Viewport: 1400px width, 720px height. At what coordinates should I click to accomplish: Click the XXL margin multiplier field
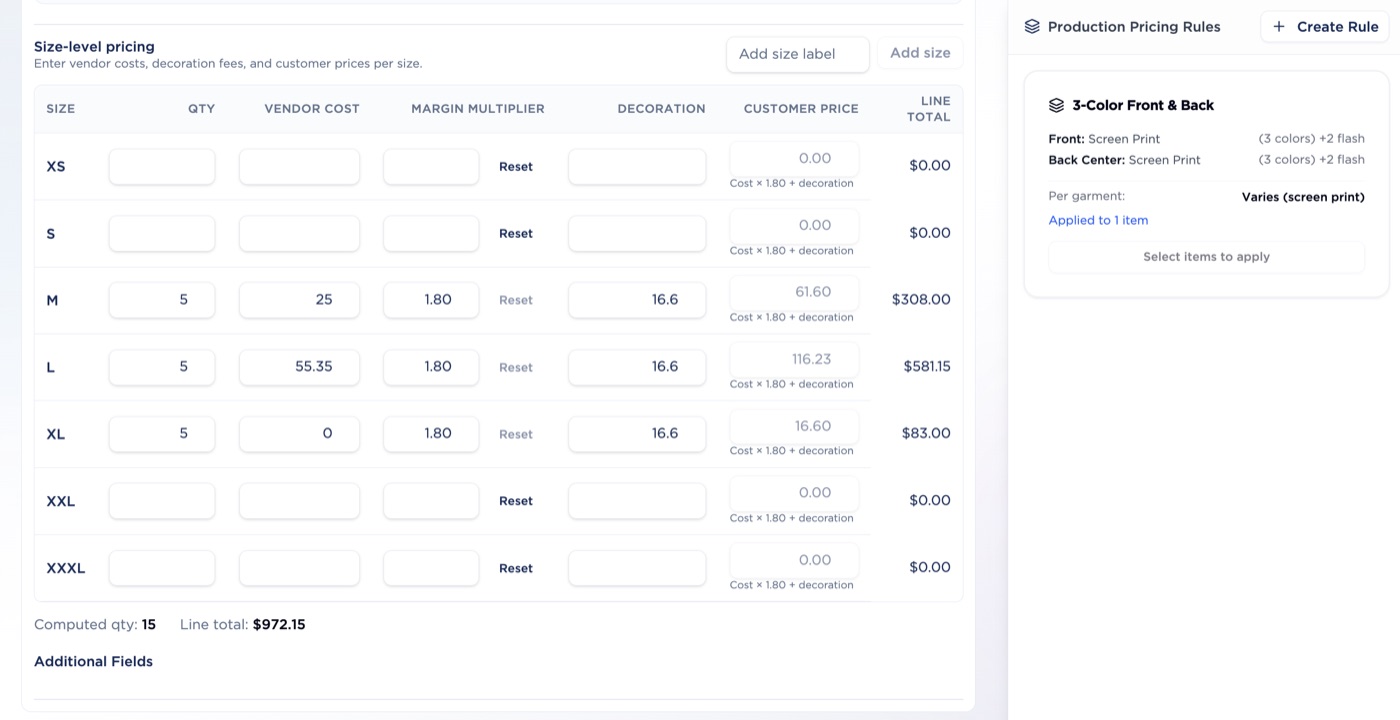pos(431,501)
